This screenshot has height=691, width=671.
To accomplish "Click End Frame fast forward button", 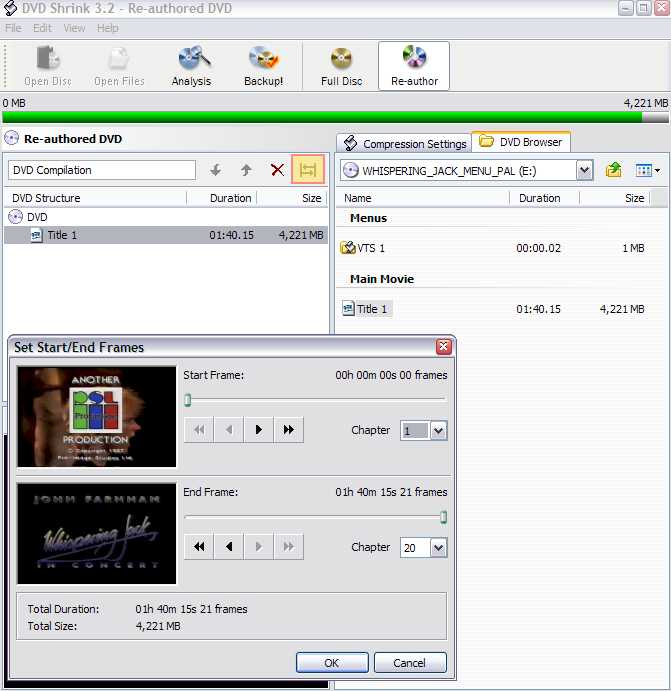I will click(289, 547).
